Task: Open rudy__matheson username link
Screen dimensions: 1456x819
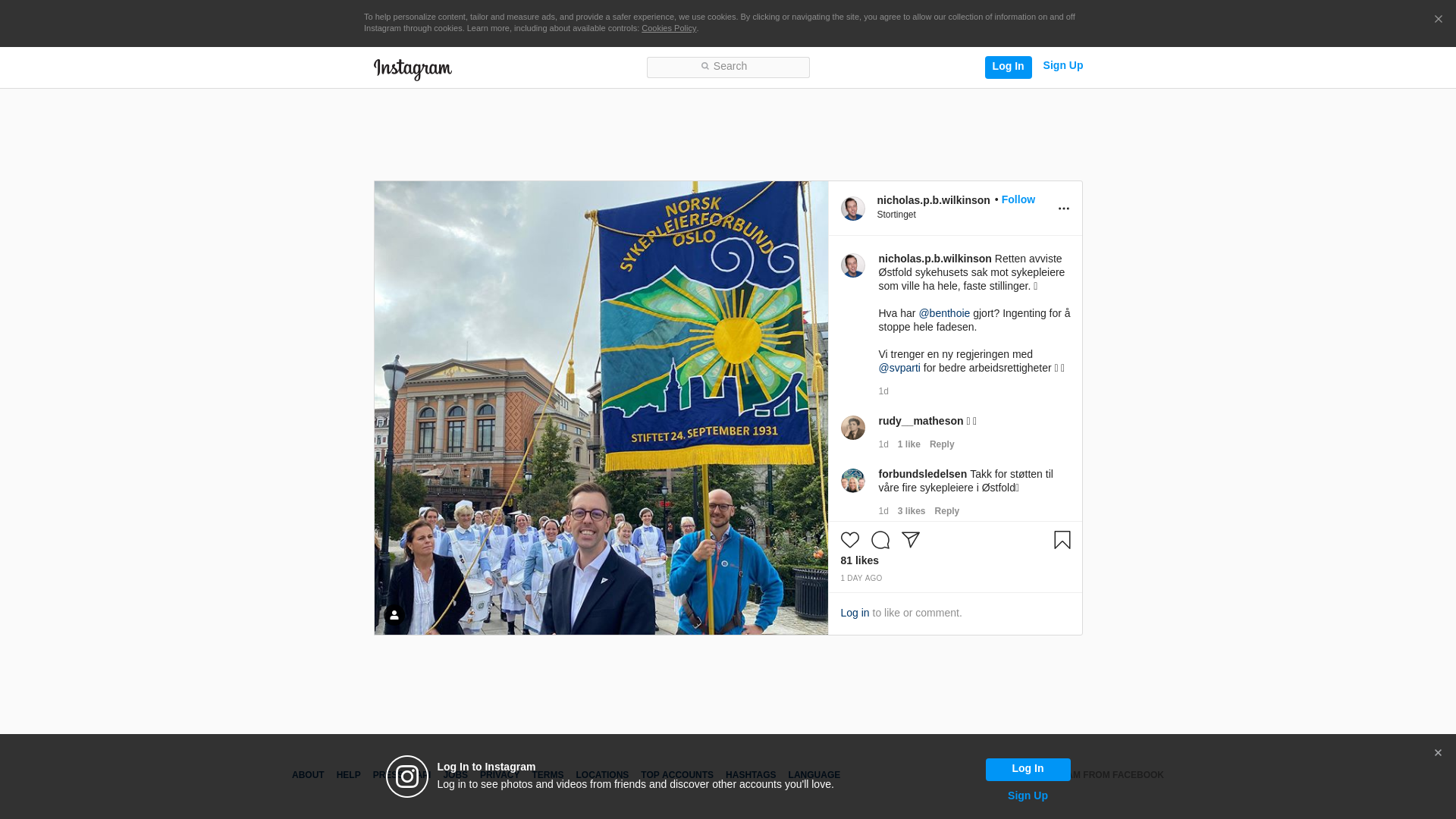Action: pyautogui.click(x=921, y=421)
